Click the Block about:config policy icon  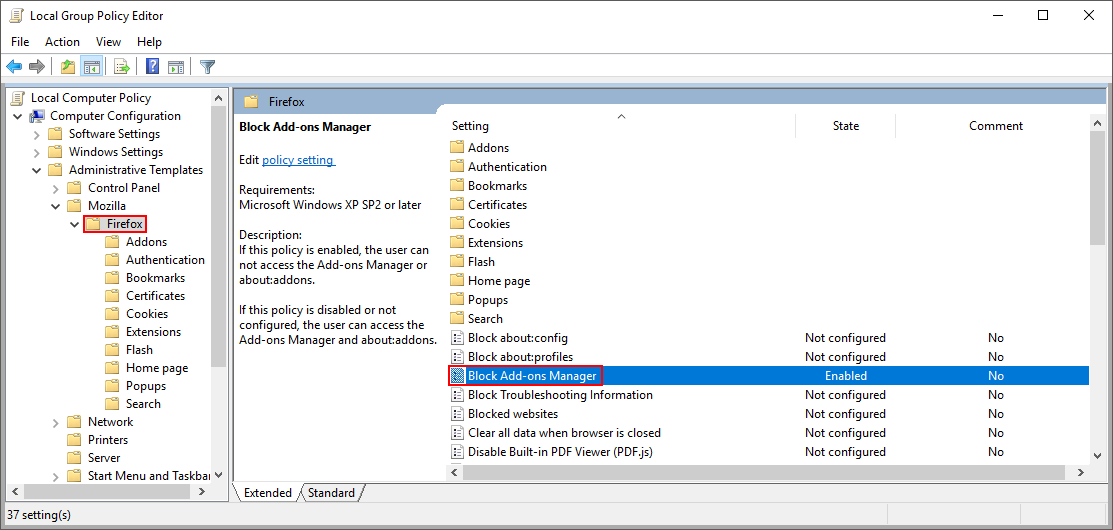click(x=458, y=338)
